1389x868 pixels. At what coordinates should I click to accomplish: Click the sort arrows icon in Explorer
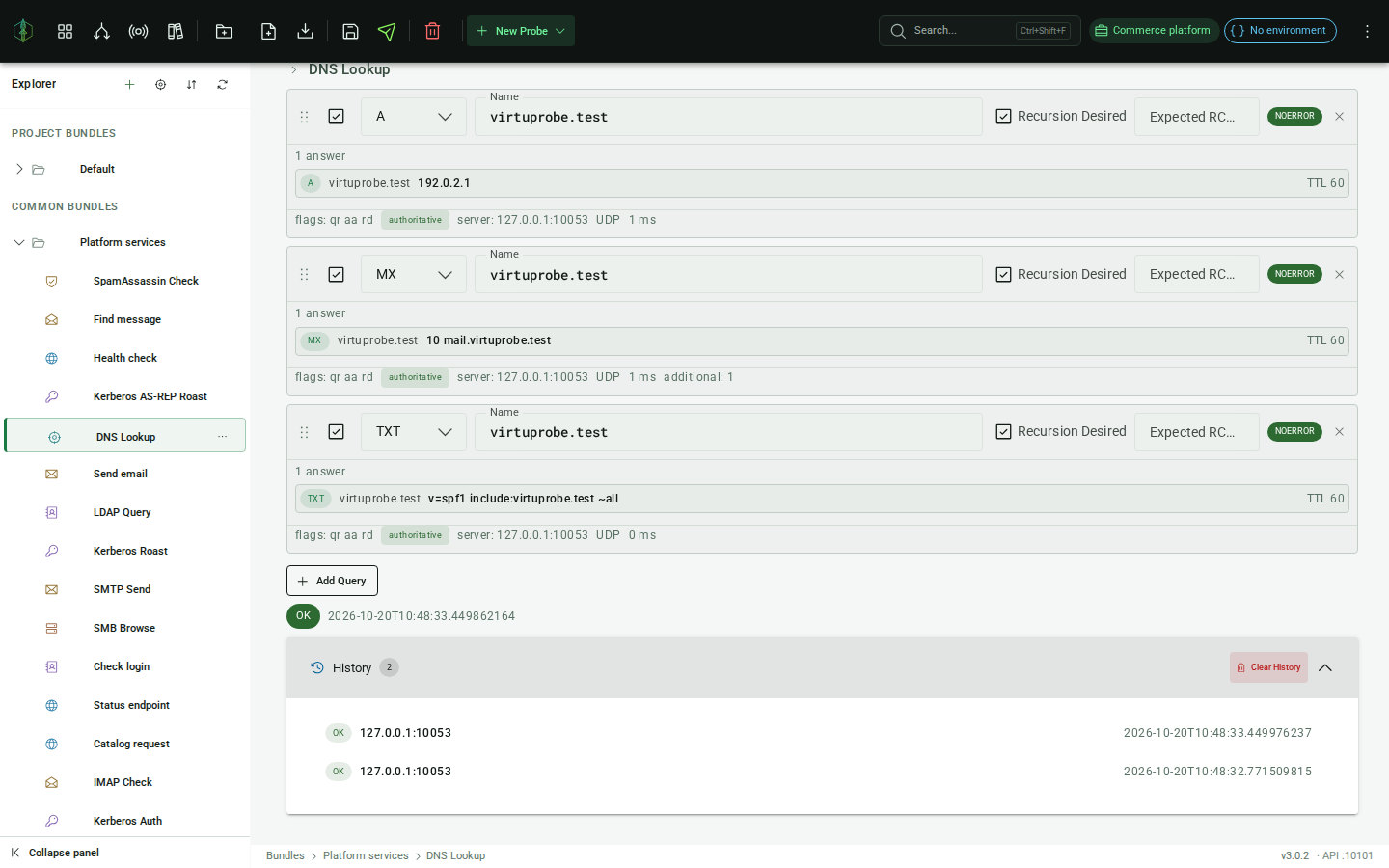[x=191, y=84]
